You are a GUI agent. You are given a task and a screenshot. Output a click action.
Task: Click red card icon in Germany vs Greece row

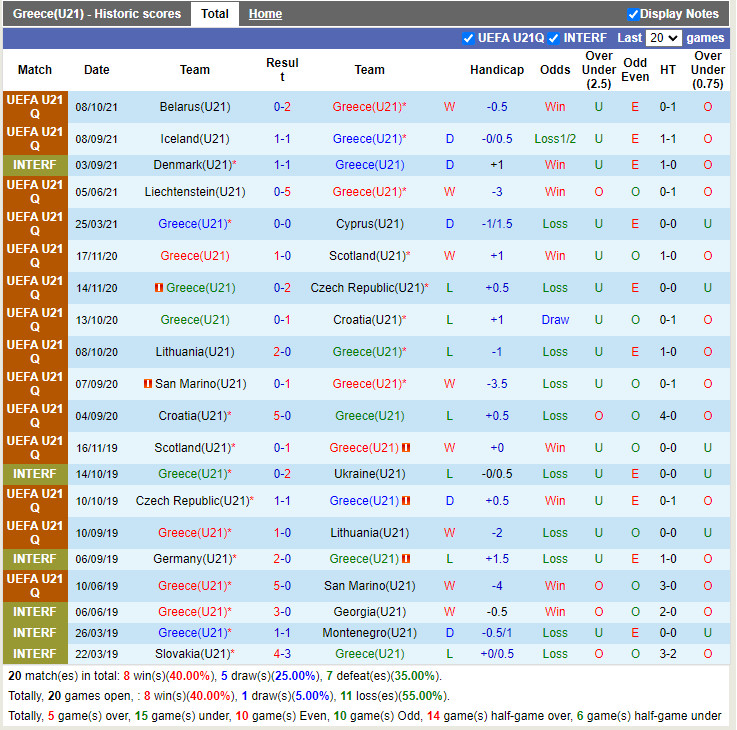point(406,559)
